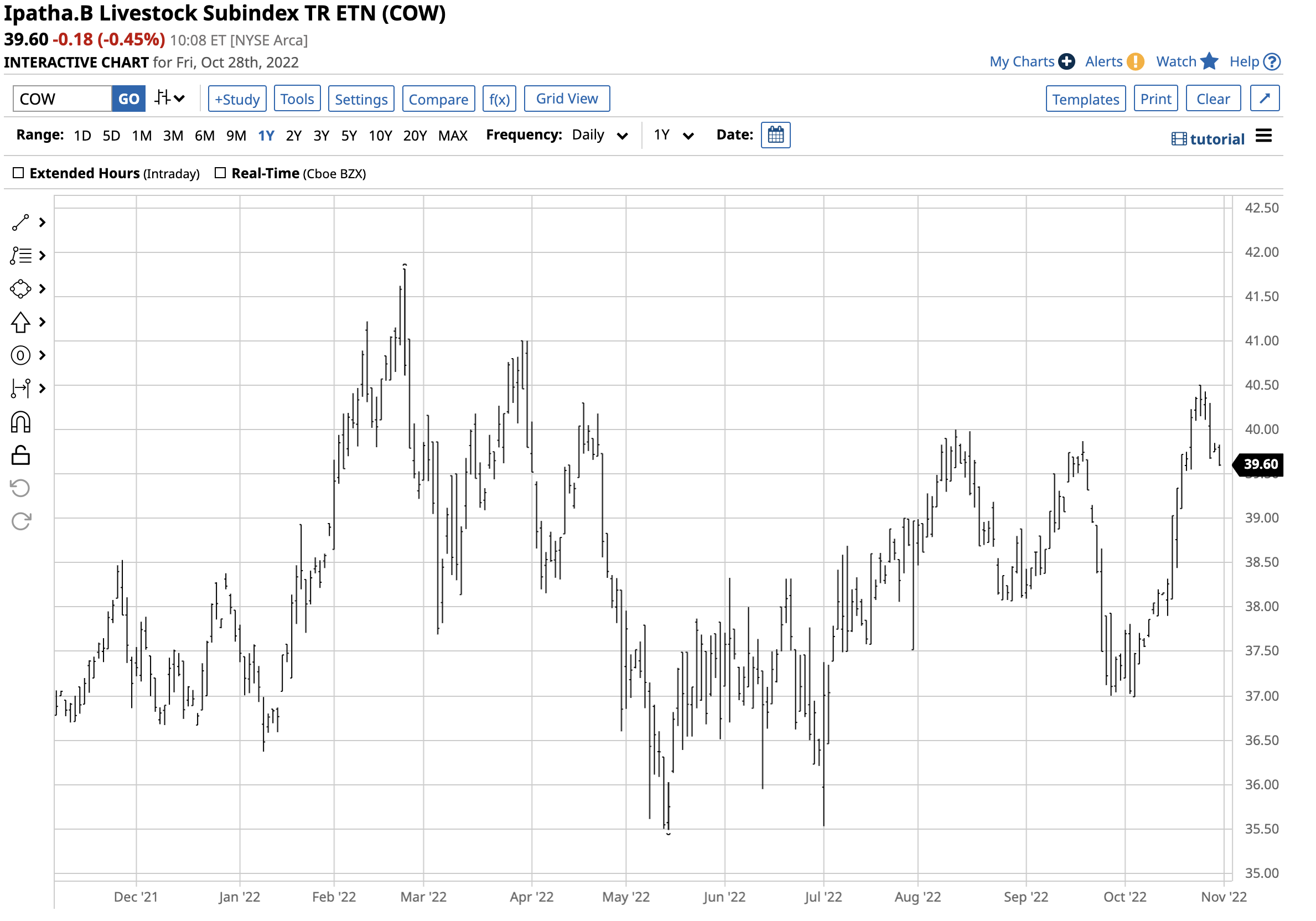1316x921 pixels.
Task: Toggle the Watch star
Action: pyautogui.click(x=1209, y=61)
